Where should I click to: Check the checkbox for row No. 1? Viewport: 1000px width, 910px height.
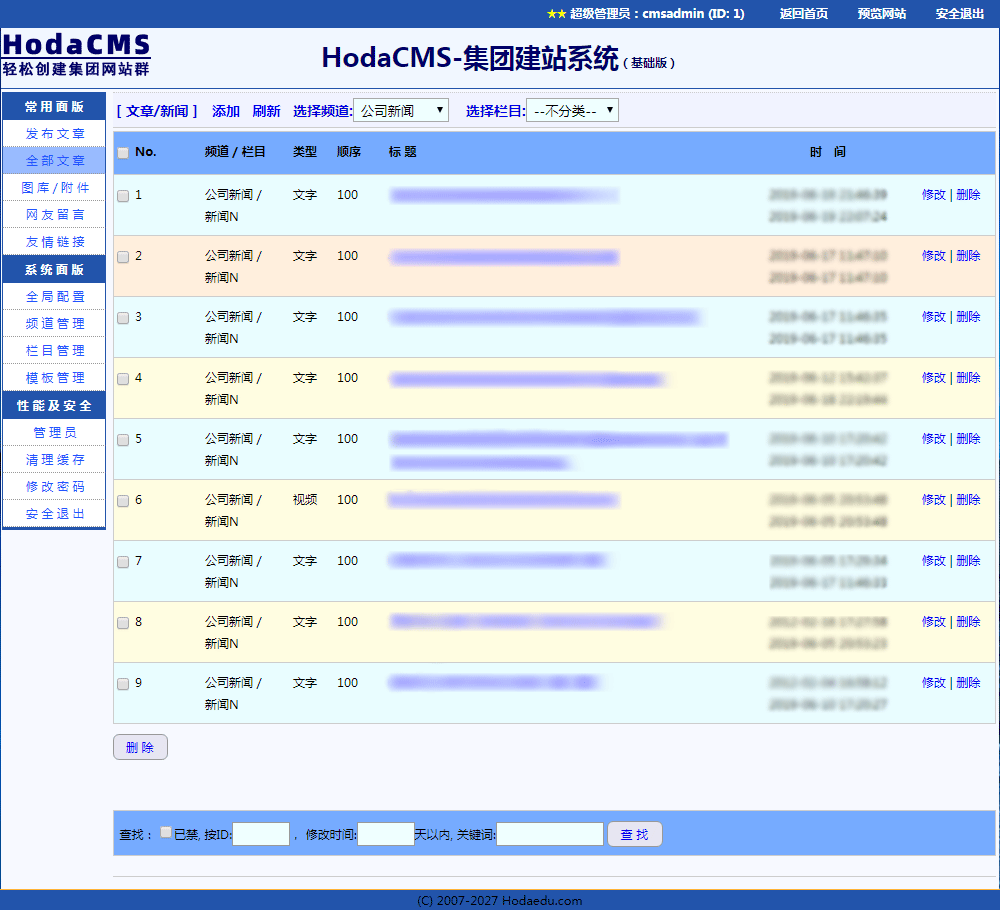click(123, 196)
